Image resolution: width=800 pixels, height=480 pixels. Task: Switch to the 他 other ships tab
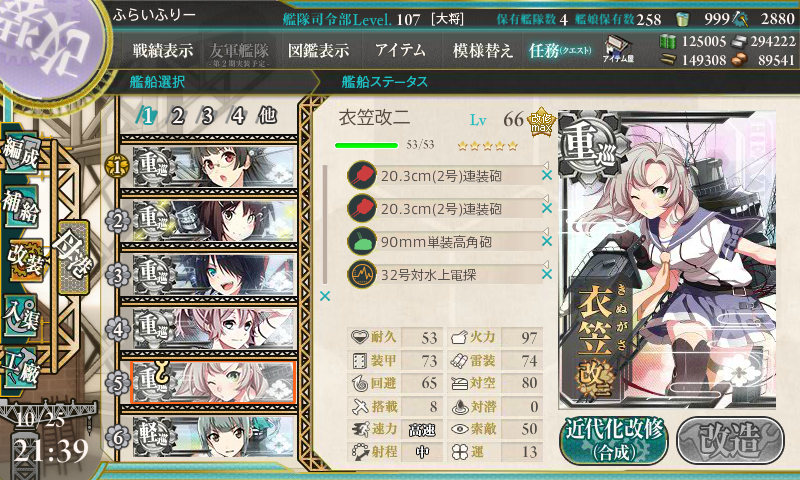[x=267, y=116]
